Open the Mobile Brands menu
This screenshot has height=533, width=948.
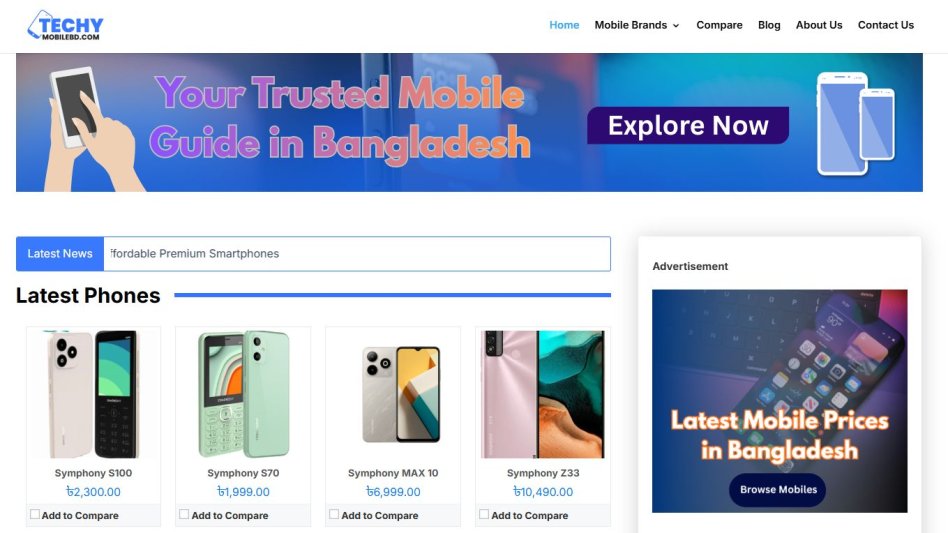click(631, 25)
